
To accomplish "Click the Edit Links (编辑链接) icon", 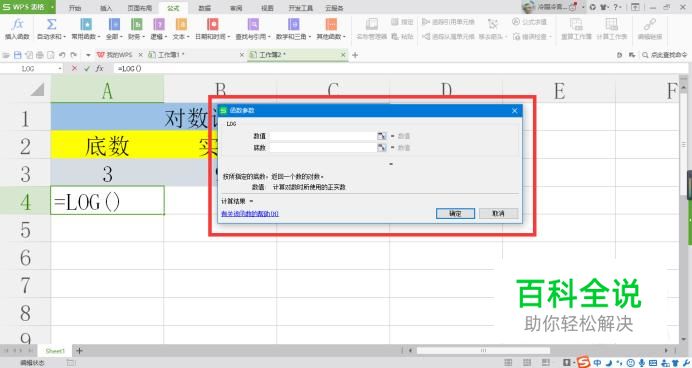I will point(650,24).
